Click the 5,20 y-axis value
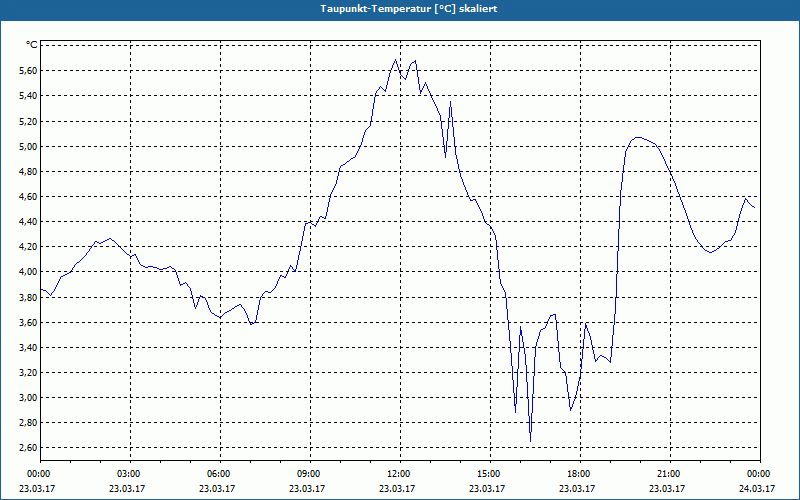Viewport: 800px width, 500px height. click(28, 121)
